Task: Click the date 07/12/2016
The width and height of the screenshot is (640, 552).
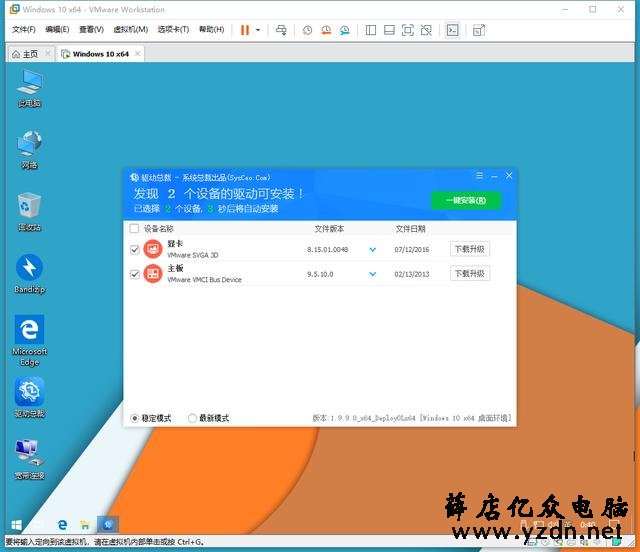Action: 411,249
